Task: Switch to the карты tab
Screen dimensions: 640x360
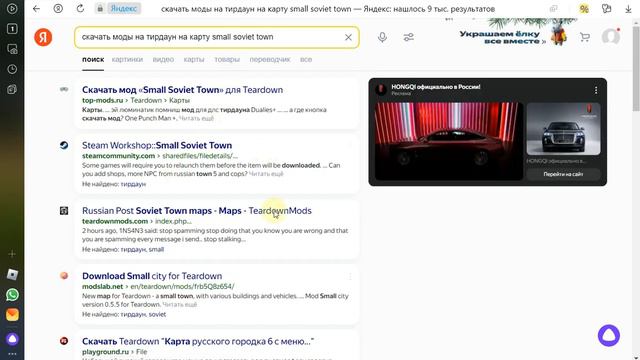Action: coord(194,60)
